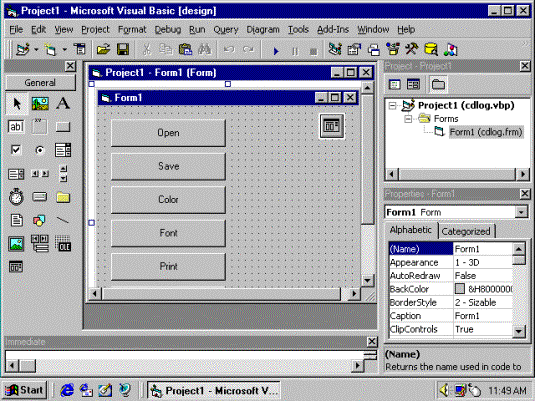Image resolution: width=535 pixels, height=401 pixels.
Task: Open the Diagram menu
Action: pyautogui.click(x=263, y=30)
